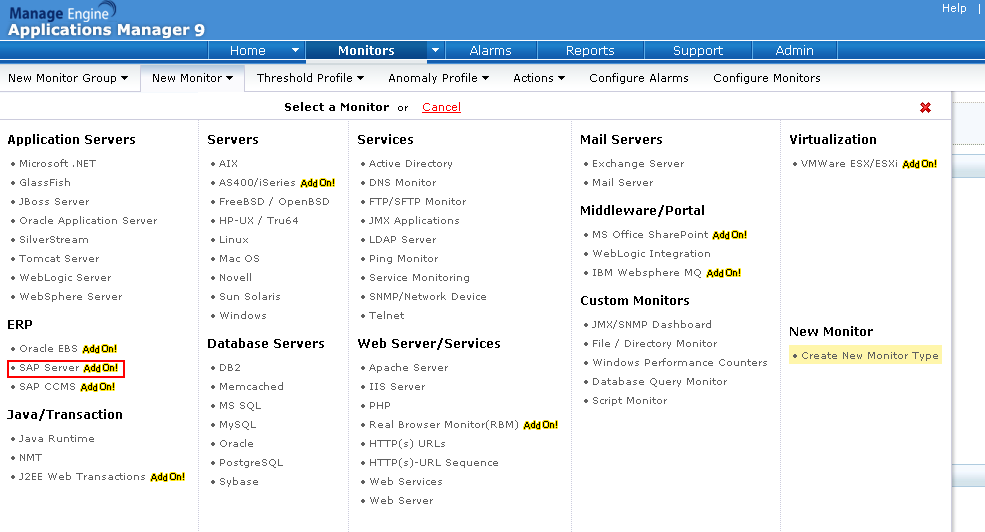This screenshot has height=532, width=985.
Task: Select the Sun Solaris monitor
Action: point(249,296)
